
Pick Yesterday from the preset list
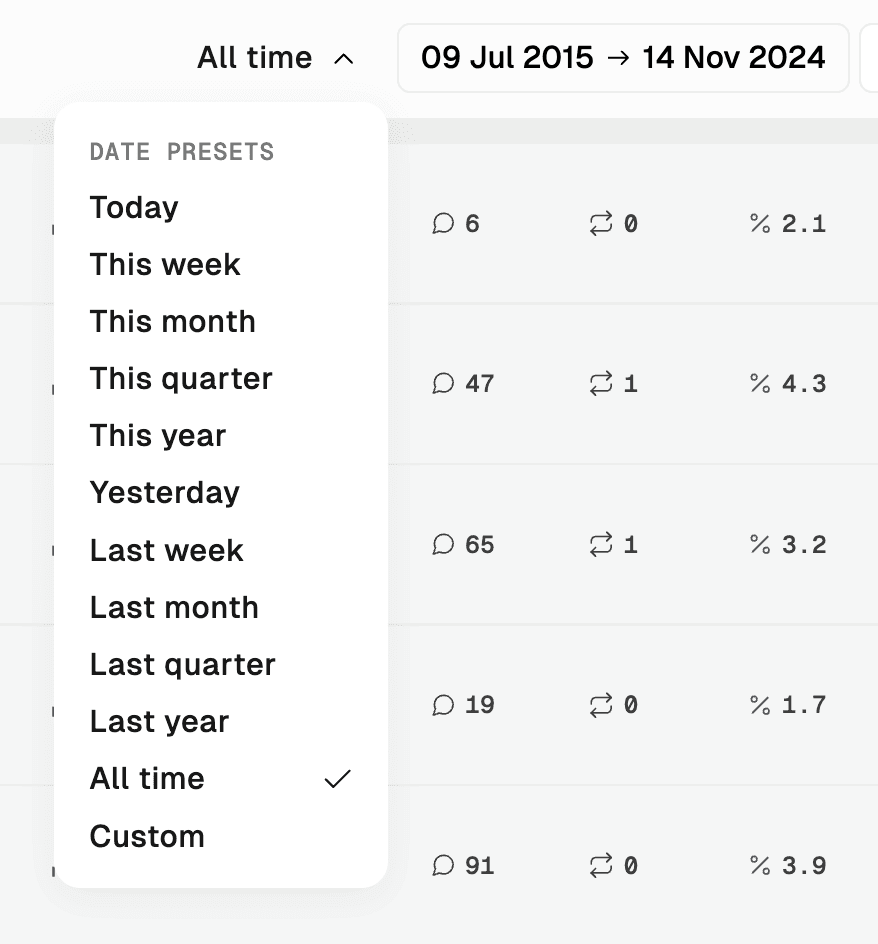[x=165, y=493]
